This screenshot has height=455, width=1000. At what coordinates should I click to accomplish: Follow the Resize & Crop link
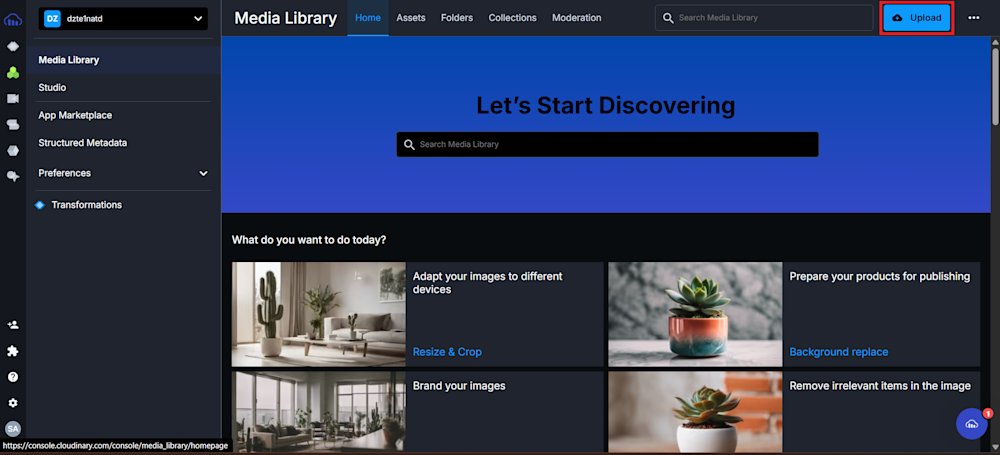coord(447,352)
